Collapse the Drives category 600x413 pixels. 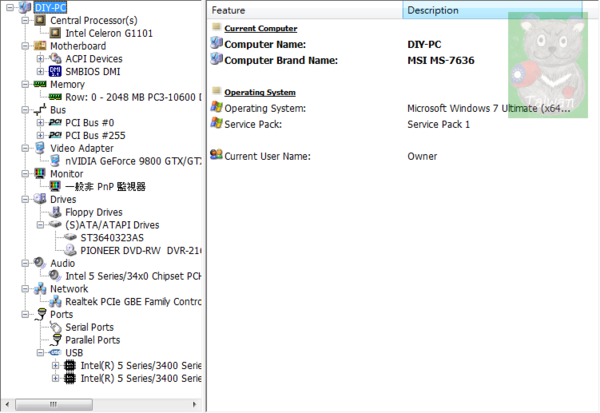[26, 199]
